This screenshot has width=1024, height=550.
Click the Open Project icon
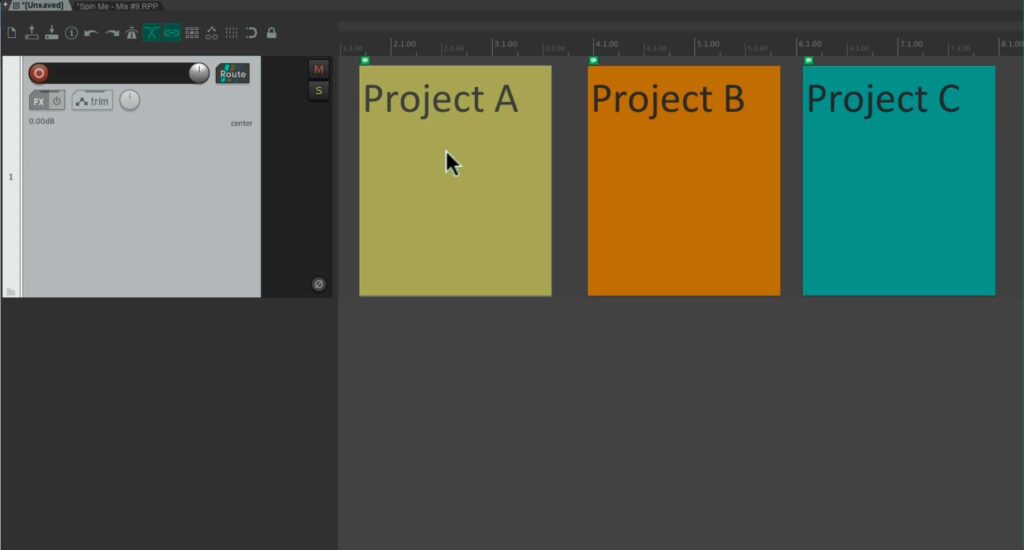(31, 33)
